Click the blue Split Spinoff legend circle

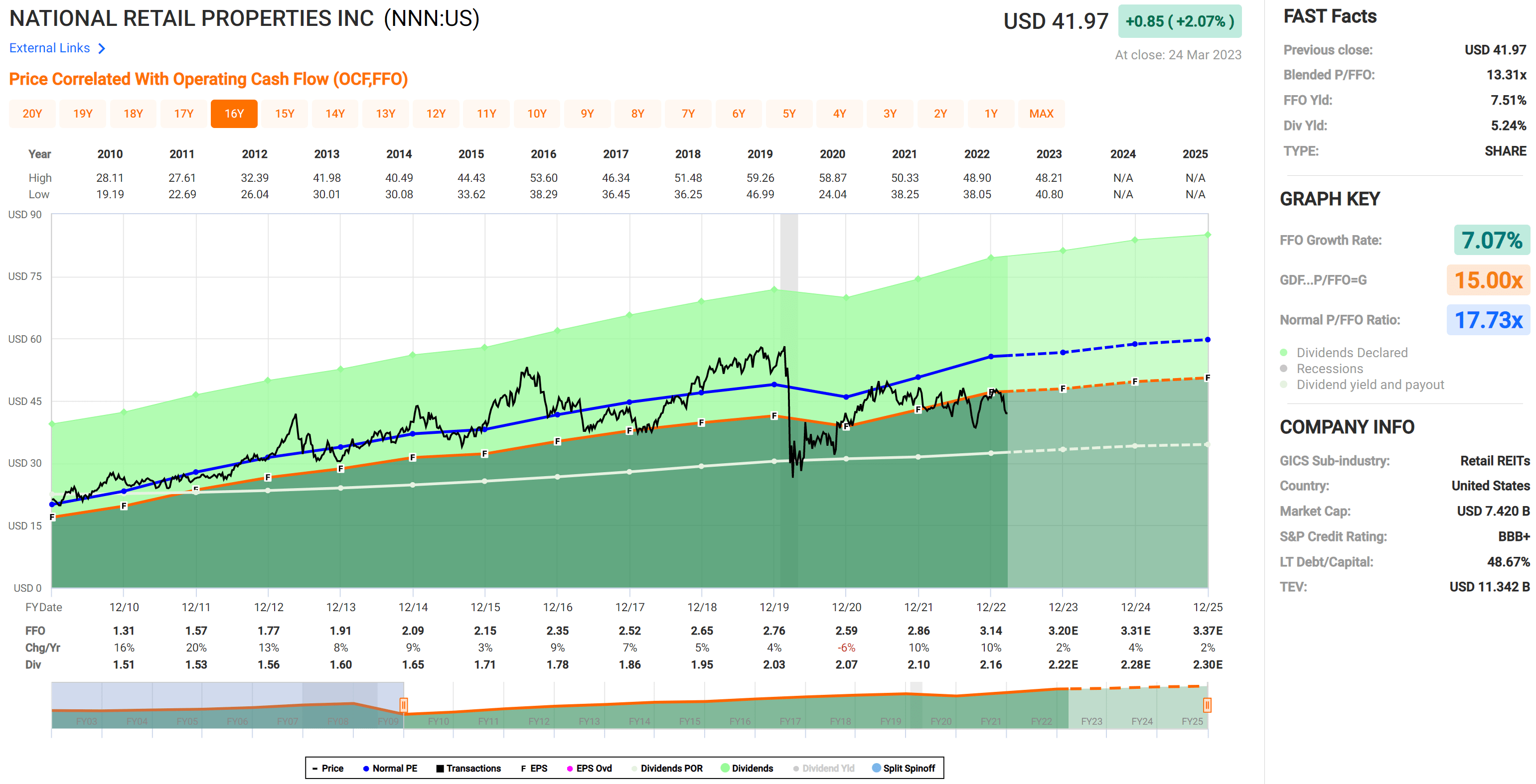click(877, 769)
